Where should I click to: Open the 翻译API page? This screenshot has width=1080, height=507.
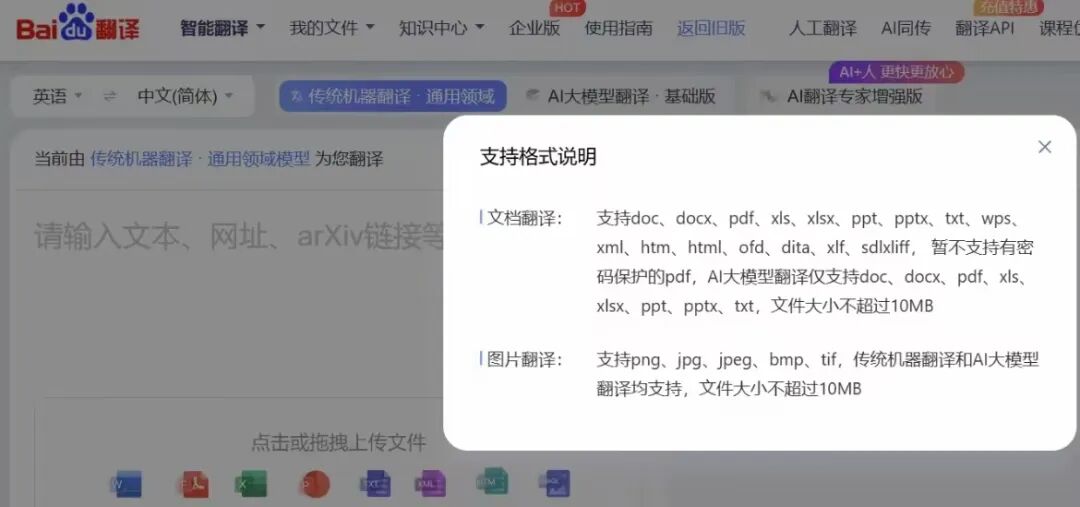point(985,28)
